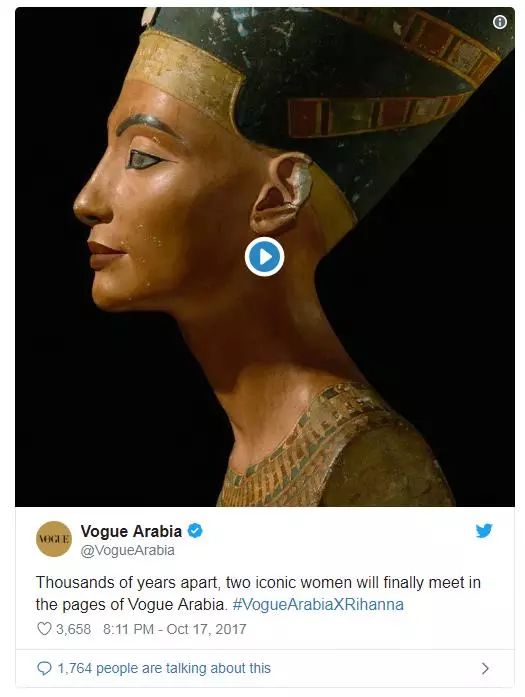Screen dimensions: 525x697
Task: View 1,764 people are talking about this
Action: tap(164, 668)
